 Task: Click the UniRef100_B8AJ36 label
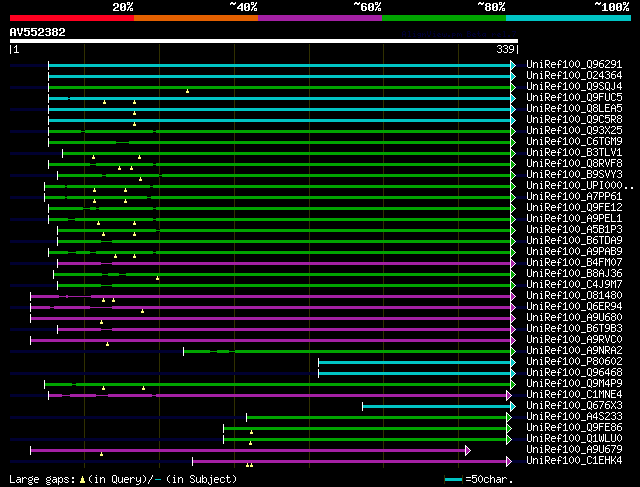(574, 274)
